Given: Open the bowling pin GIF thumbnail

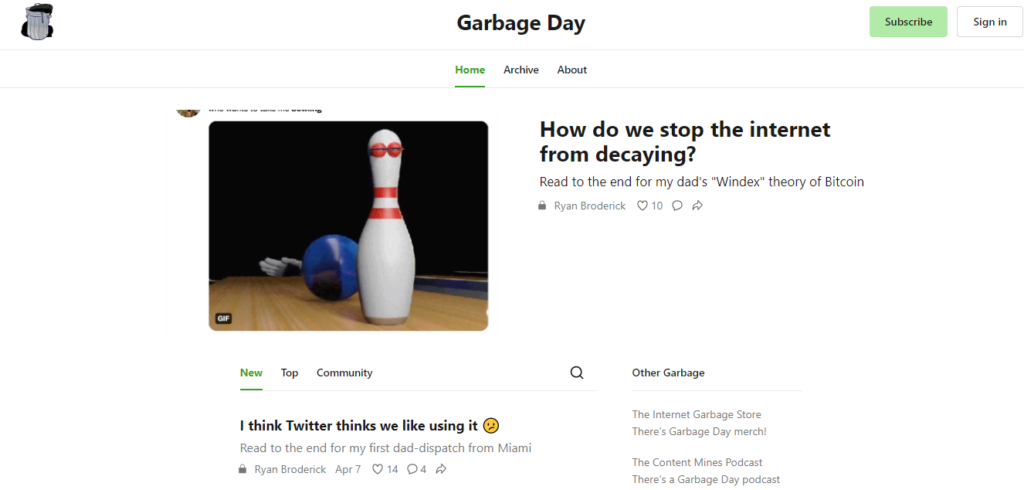Looking at the screenshot, I should (x=348, y=226).
